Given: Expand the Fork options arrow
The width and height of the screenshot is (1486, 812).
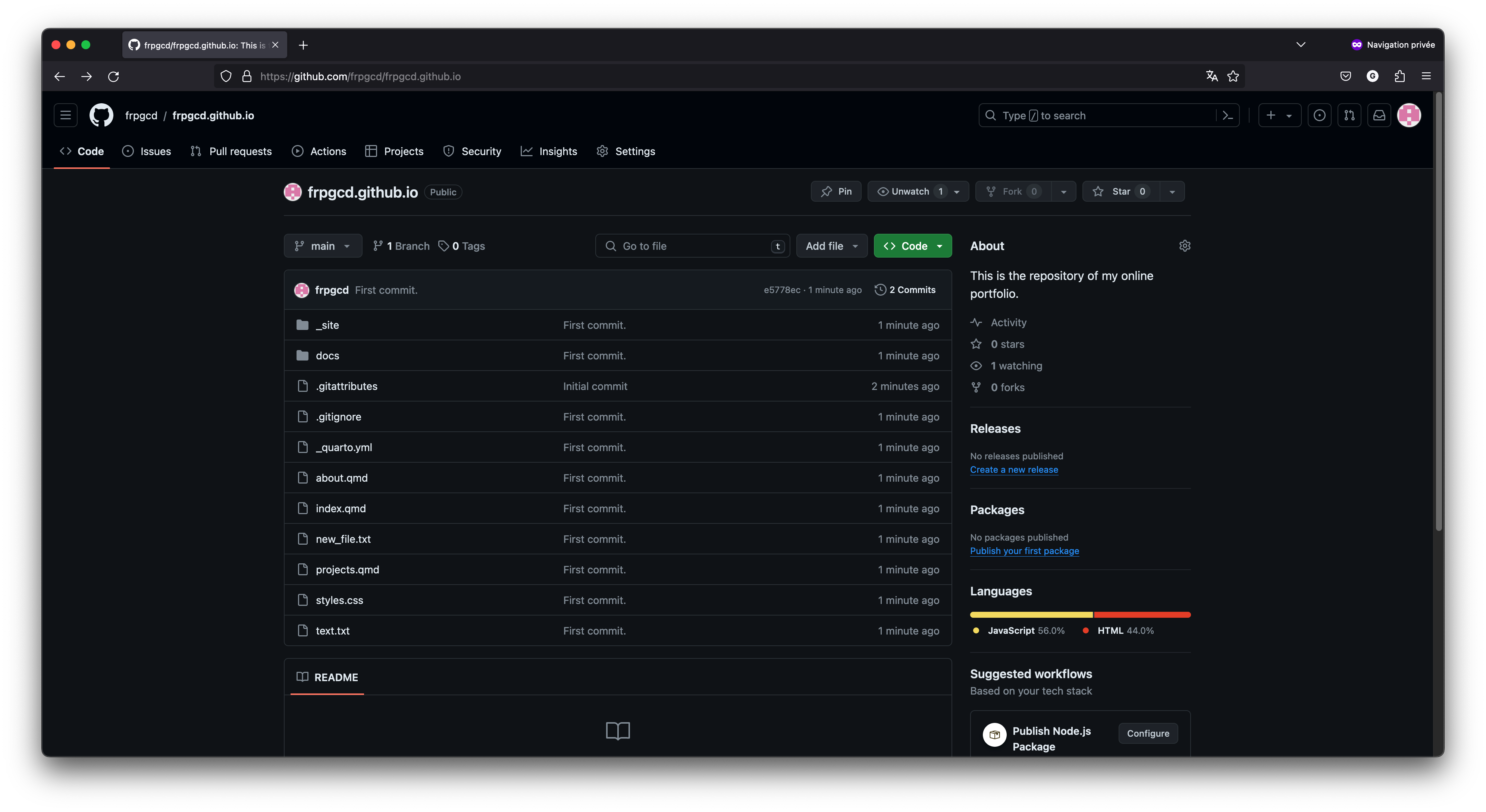Looking at the screenshot, I should (x=1064, y=192).
